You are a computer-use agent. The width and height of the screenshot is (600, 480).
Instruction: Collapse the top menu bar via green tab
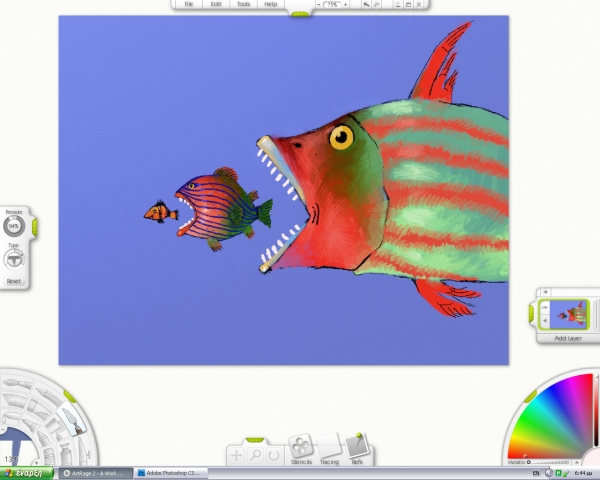pyautogui.click(x=300, y=15)
